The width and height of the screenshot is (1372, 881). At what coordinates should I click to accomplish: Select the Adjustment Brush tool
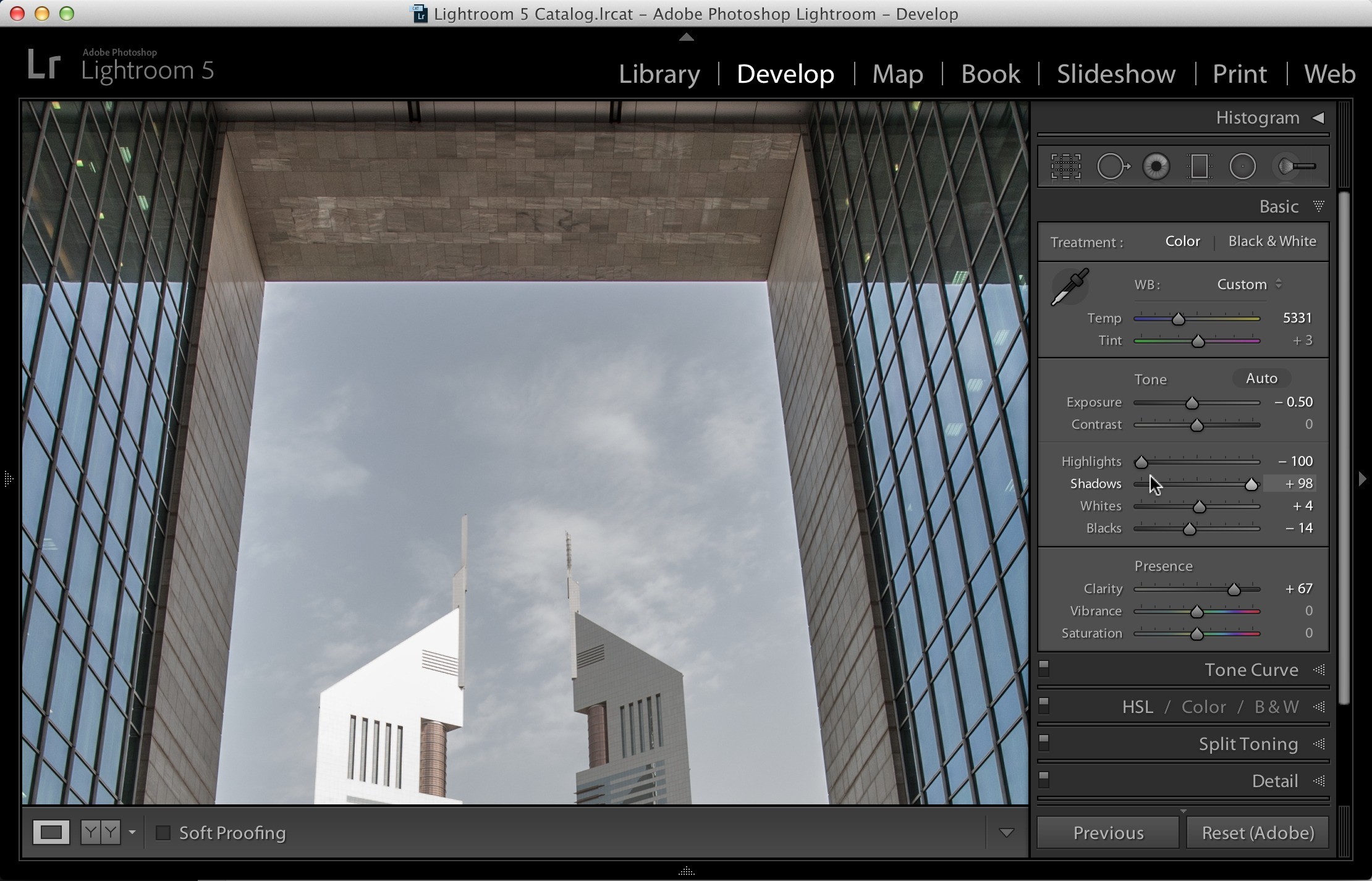click(1295, 166)
